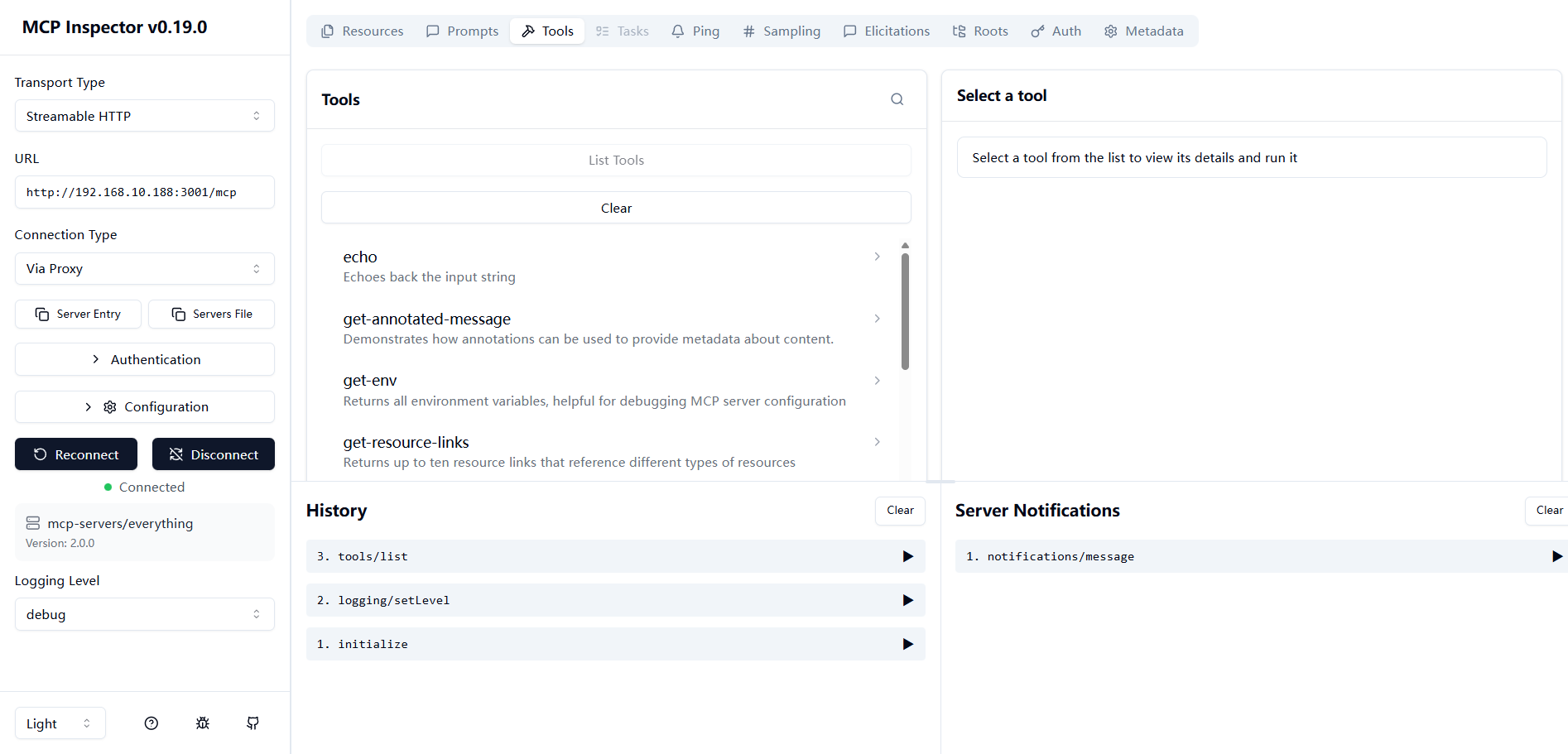1568x754 pixels.
Task: Open the bug debugging icon
Action: (x=203, y=723)
